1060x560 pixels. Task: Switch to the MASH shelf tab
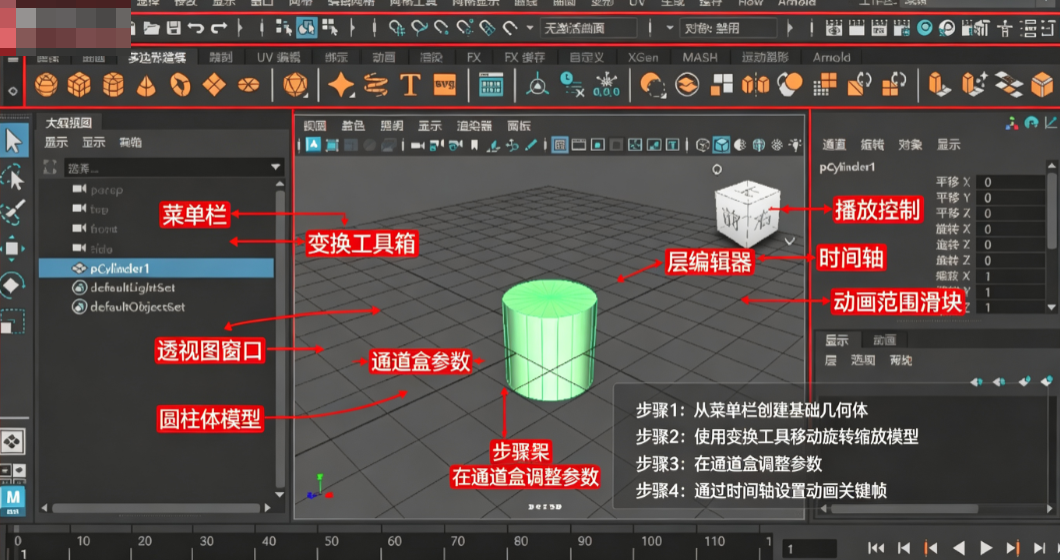700,57
